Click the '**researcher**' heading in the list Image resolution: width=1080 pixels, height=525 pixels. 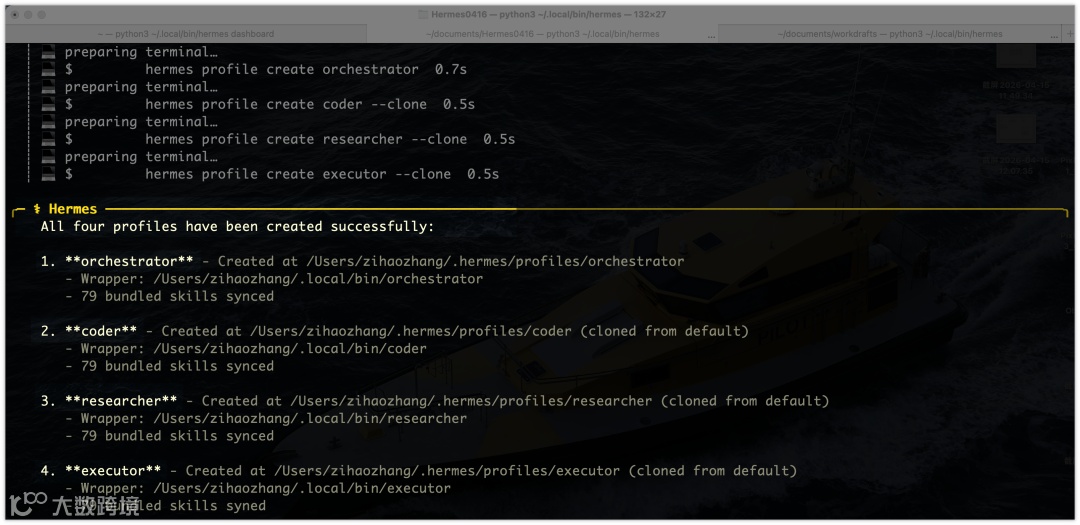click(121, 400)
